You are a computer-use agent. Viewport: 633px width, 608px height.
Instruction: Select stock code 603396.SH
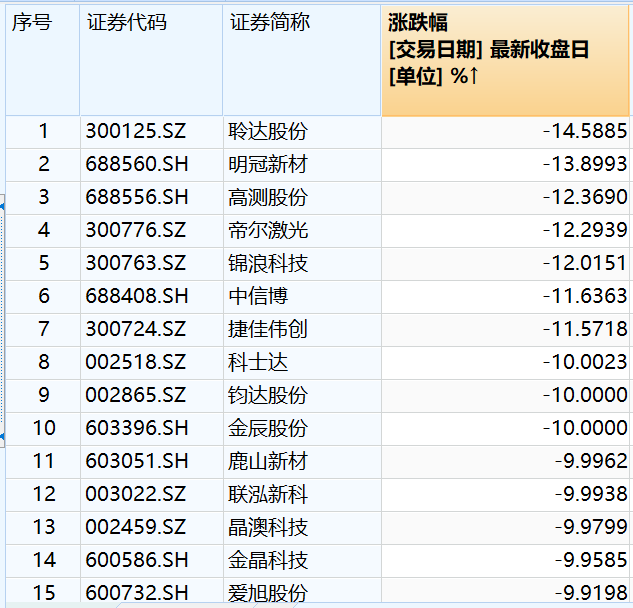point(137,428)
